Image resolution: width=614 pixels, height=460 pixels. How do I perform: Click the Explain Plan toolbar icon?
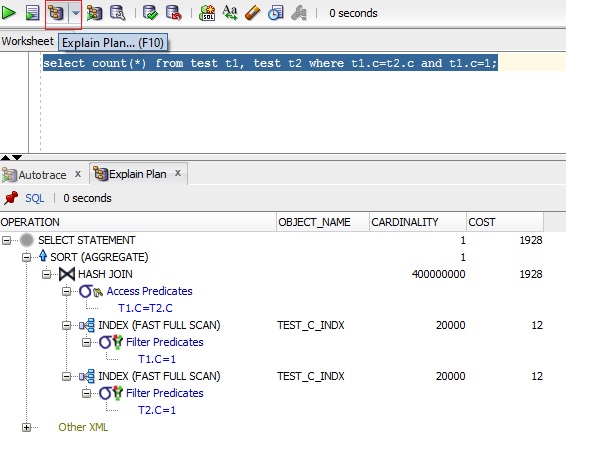pos(56,14)
